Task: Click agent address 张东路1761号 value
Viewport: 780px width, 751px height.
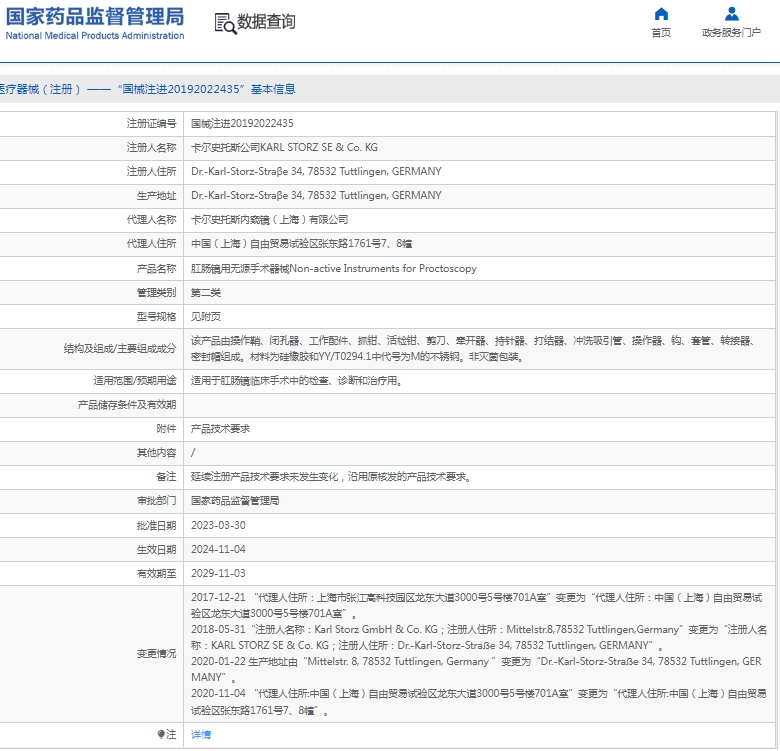Action: tap(301, 244)
